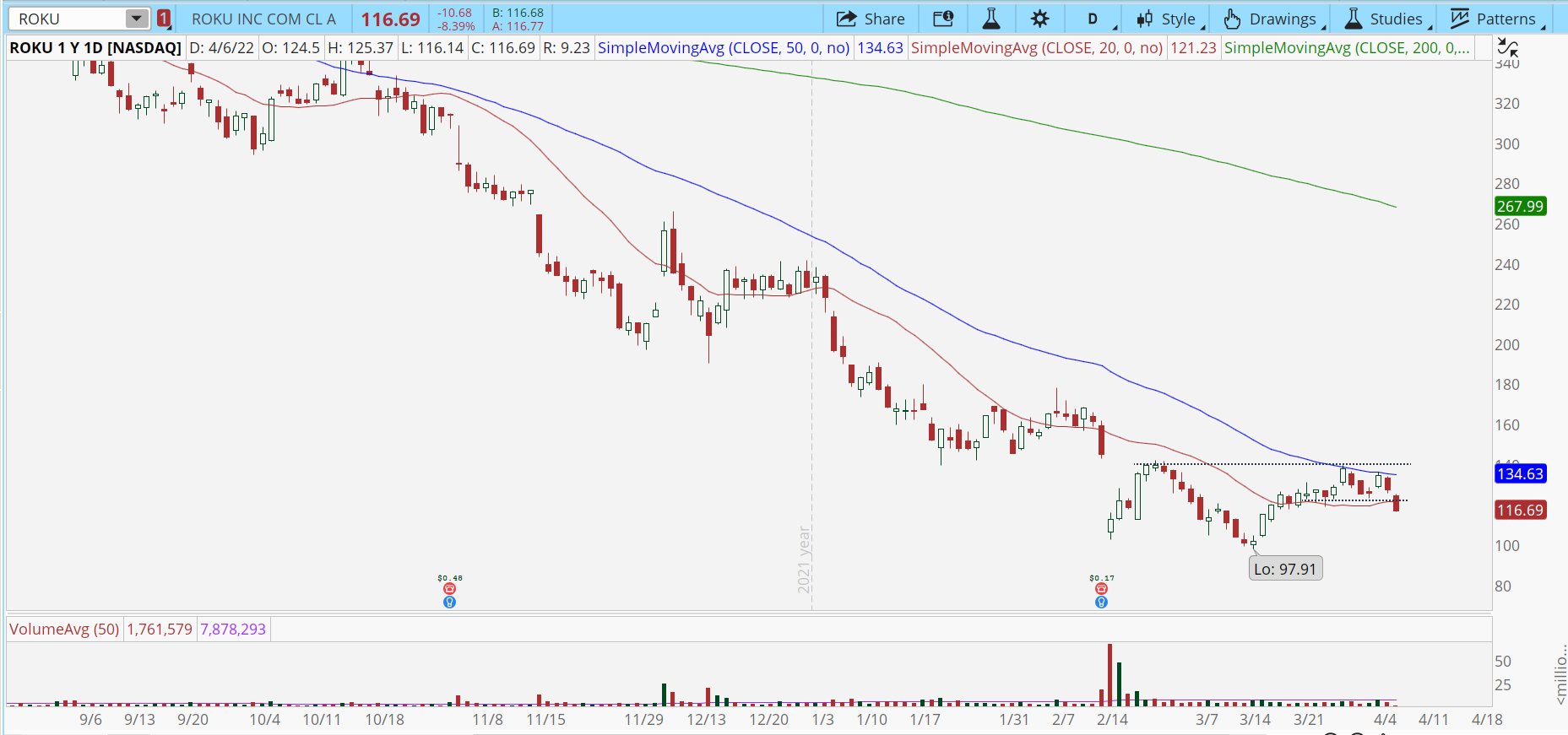Click the -10.68 net change value
Image resolution: width=1568 pixels, height=735 pixels.
tap(455, 13)
